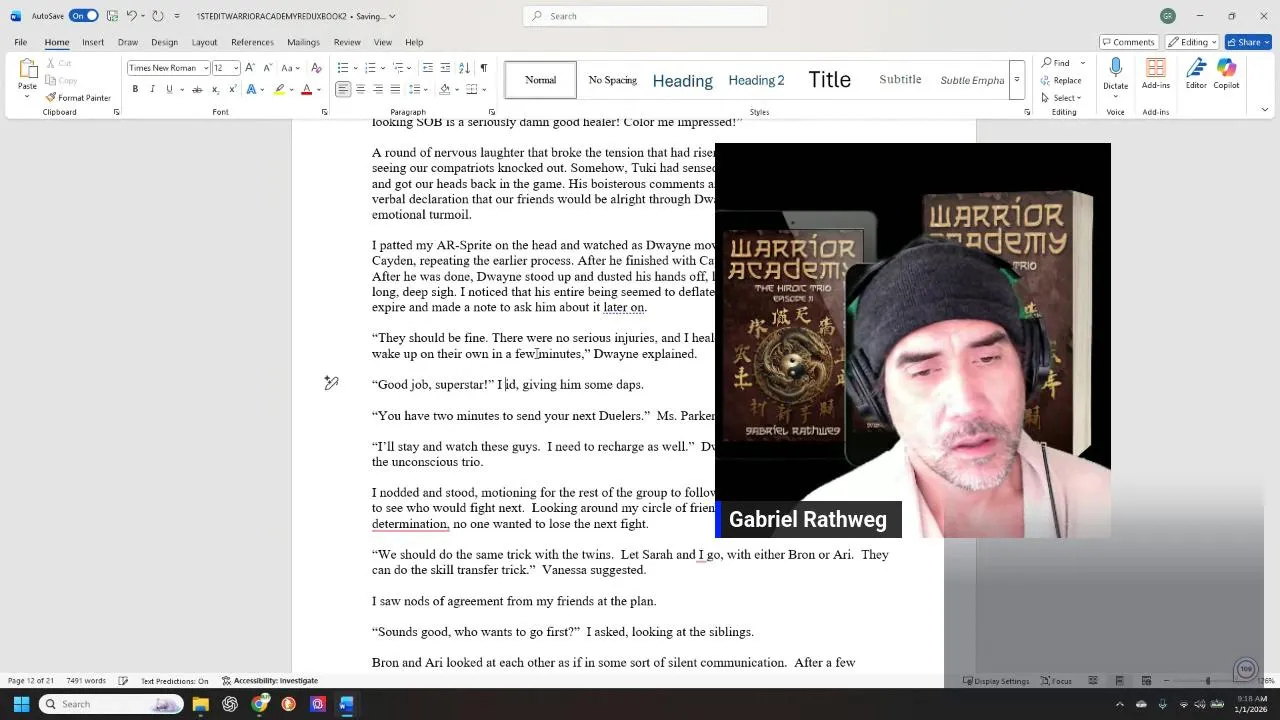The width and height of the screenshot is (1280, 720).
Task: Decrease paragraph indent
Action: click(427, 68)
